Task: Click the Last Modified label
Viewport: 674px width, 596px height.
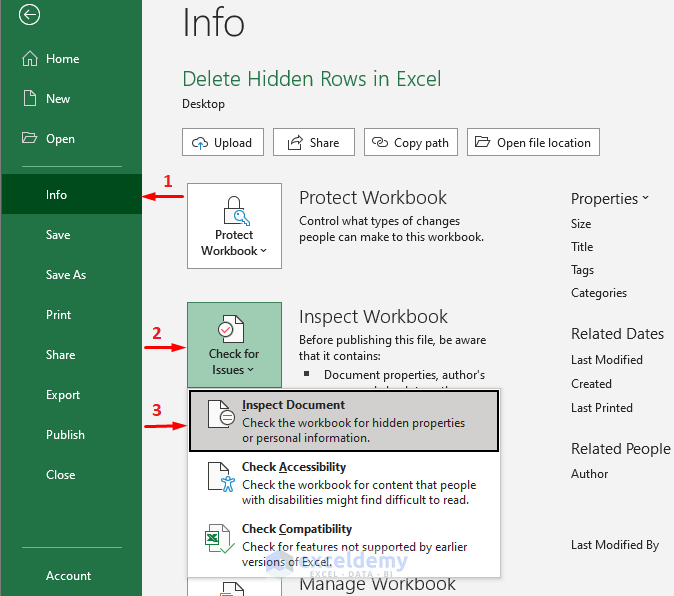Action: [607, 360]
